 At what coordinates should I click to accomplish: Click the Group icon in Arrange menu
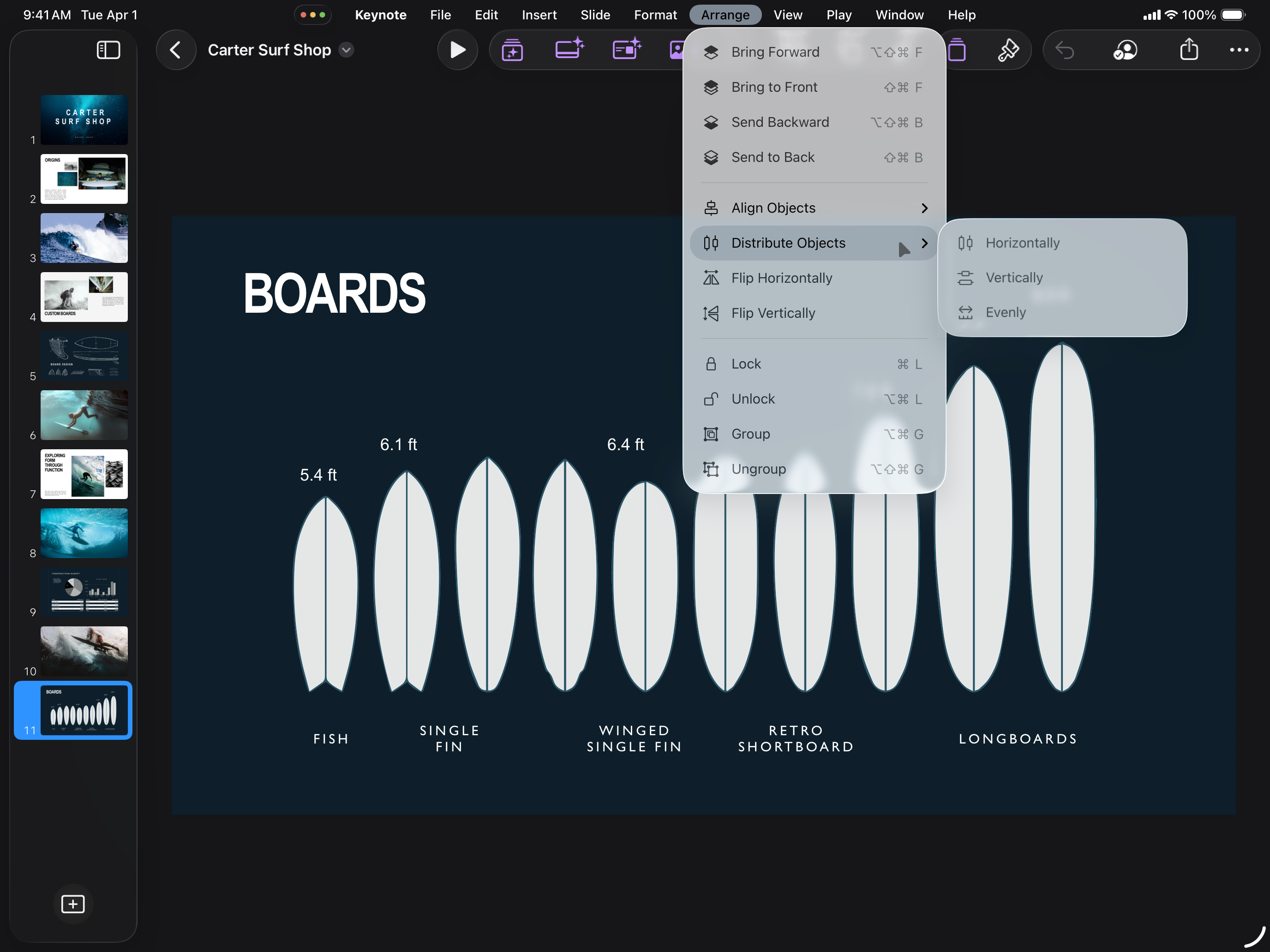[x=711, y=434]
